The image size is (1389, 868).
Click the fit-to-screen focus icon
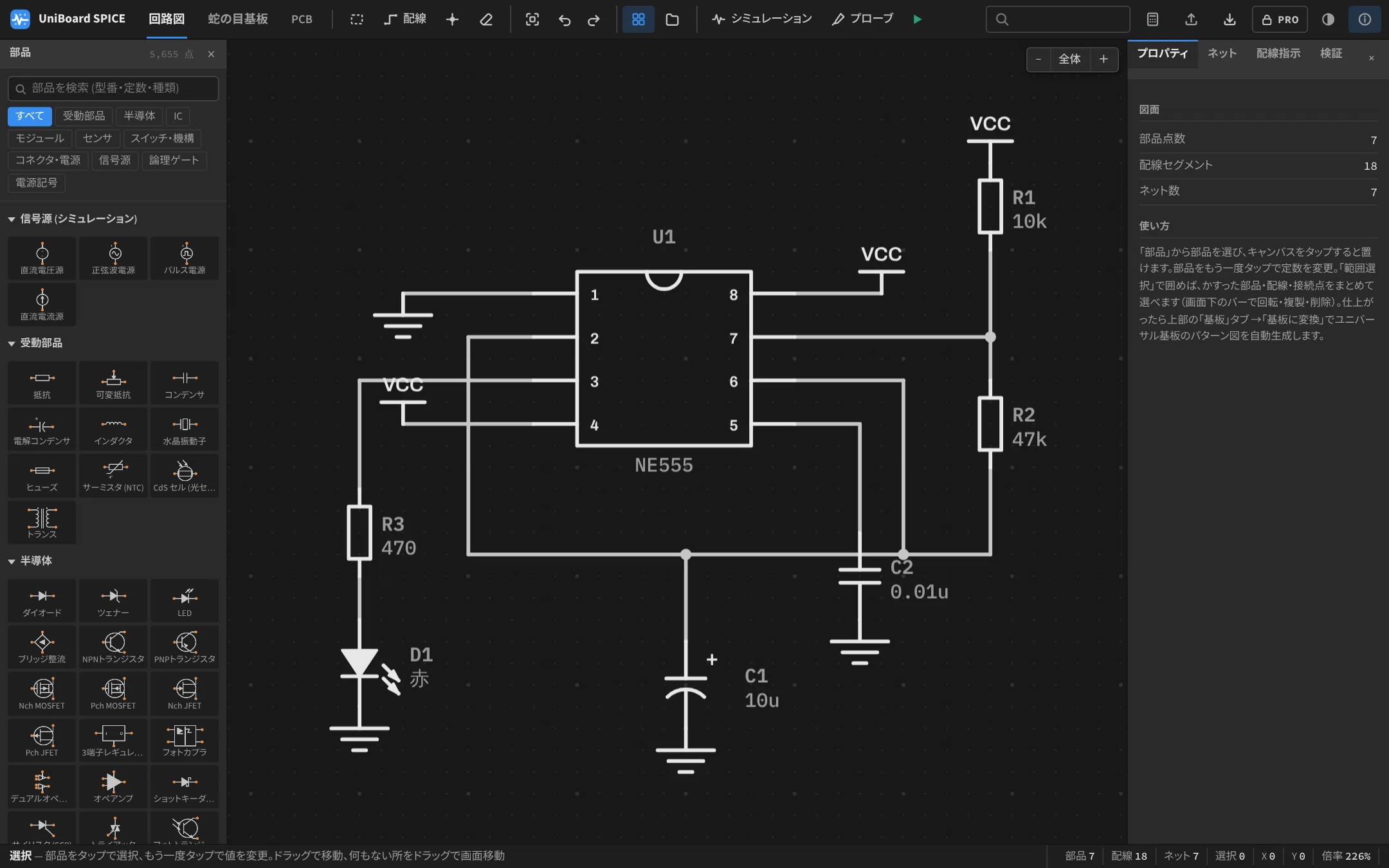532,19
